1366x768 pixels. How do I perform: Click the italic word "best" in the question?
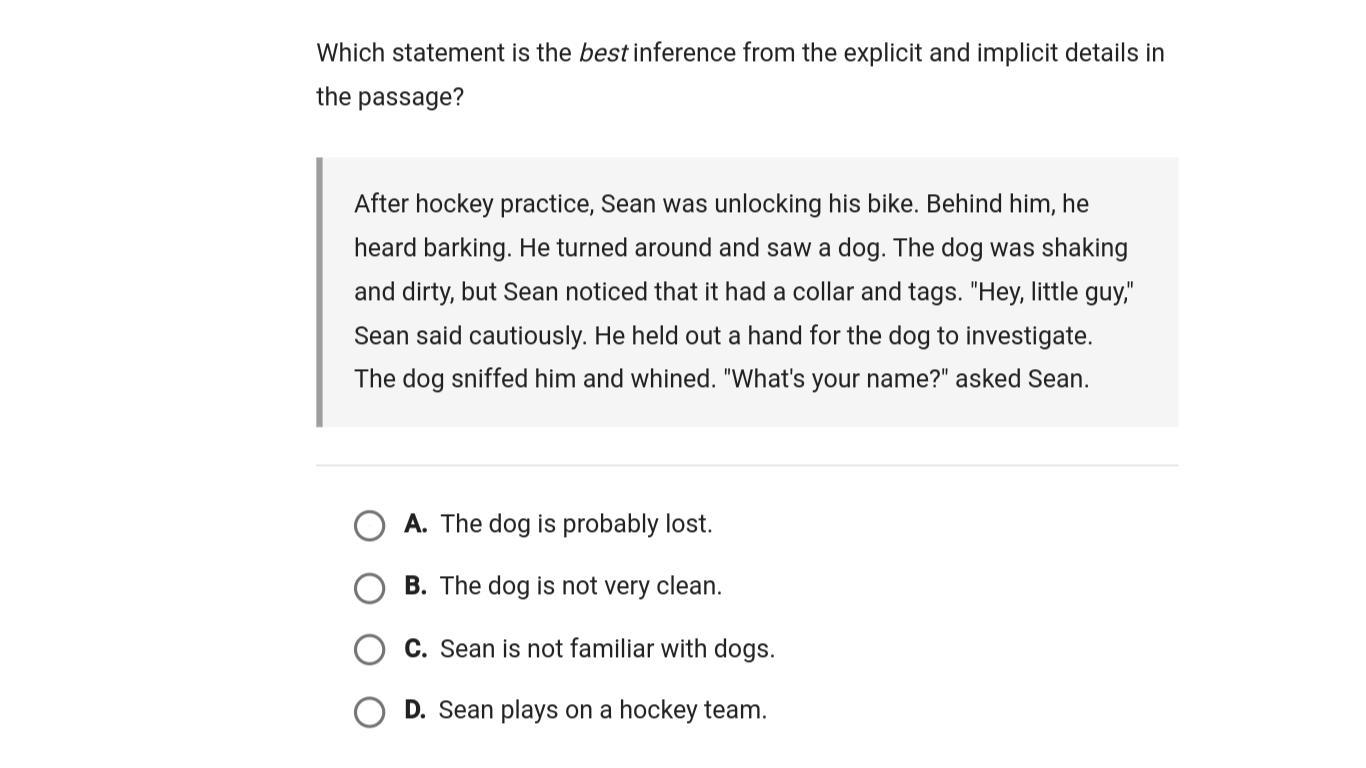pos(603,53)
